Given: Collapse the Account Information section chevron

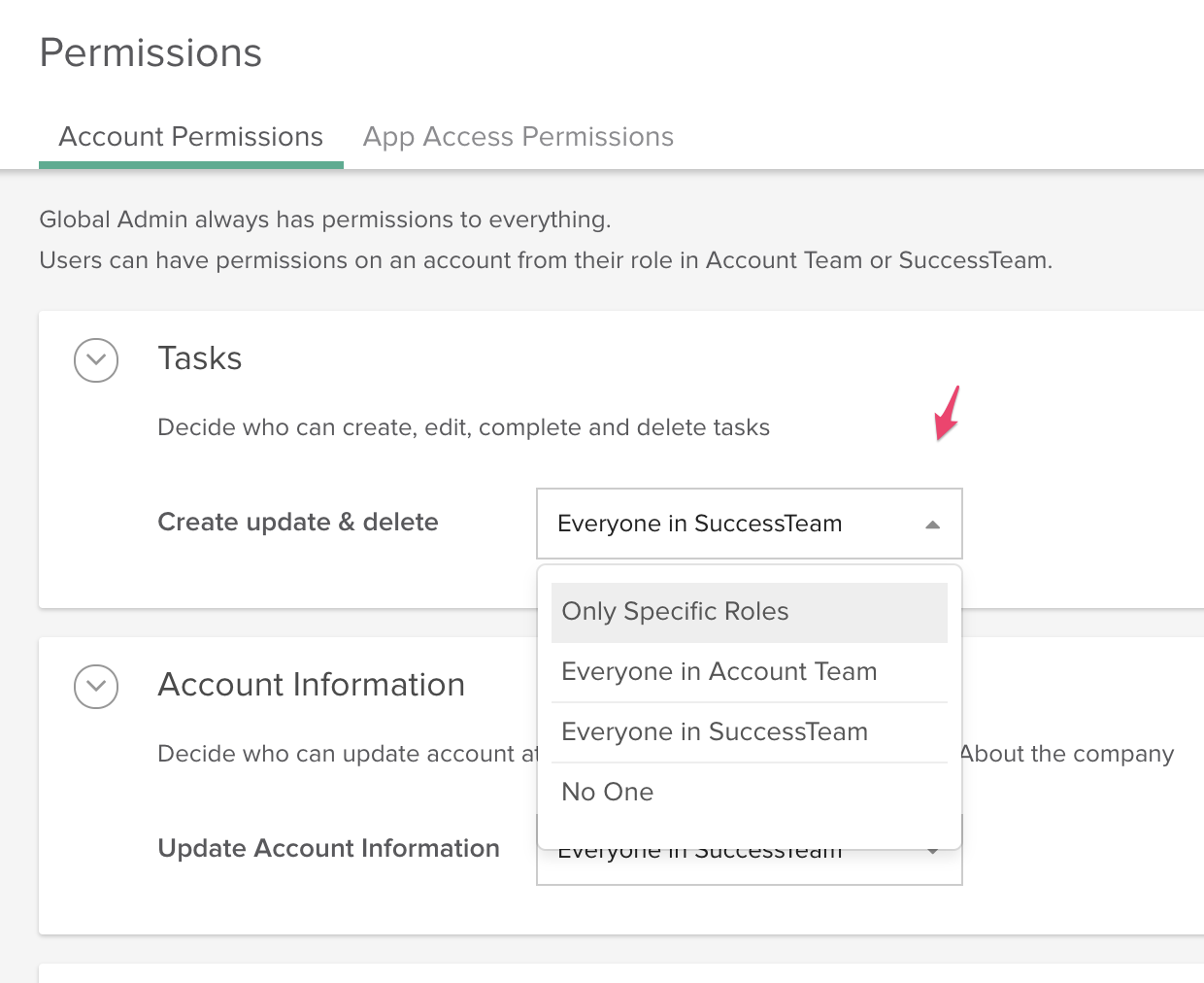Looking at the screenshot, I should (x=96, y=687).
